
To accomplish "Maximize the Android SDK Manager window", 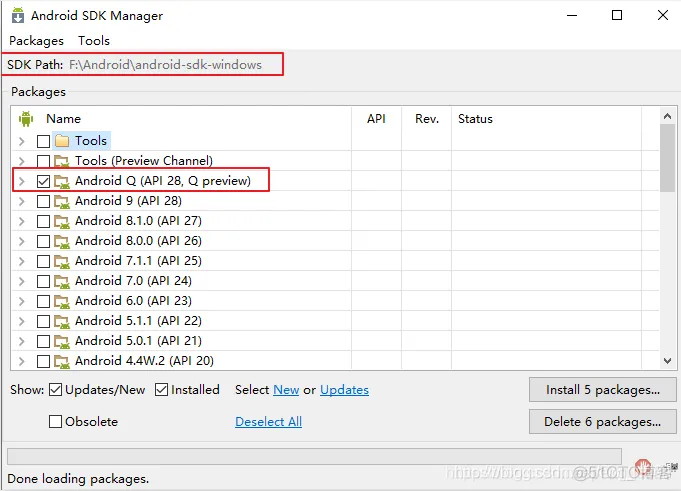I will [x=617, y=16].
